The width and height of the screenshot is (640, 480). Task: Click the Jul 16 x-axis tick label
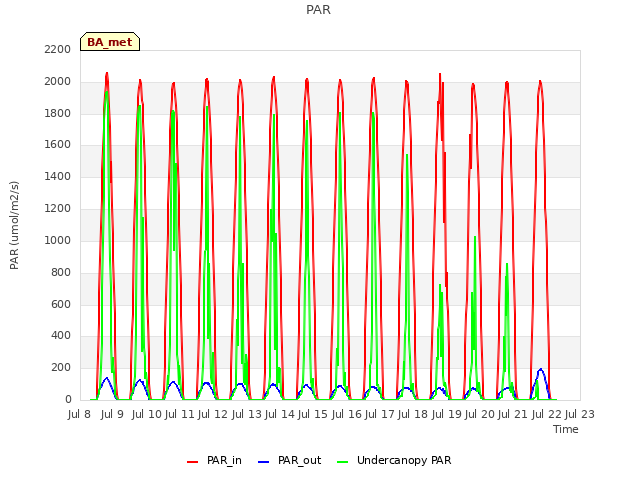pyautogui.click(x=347, y=414)
